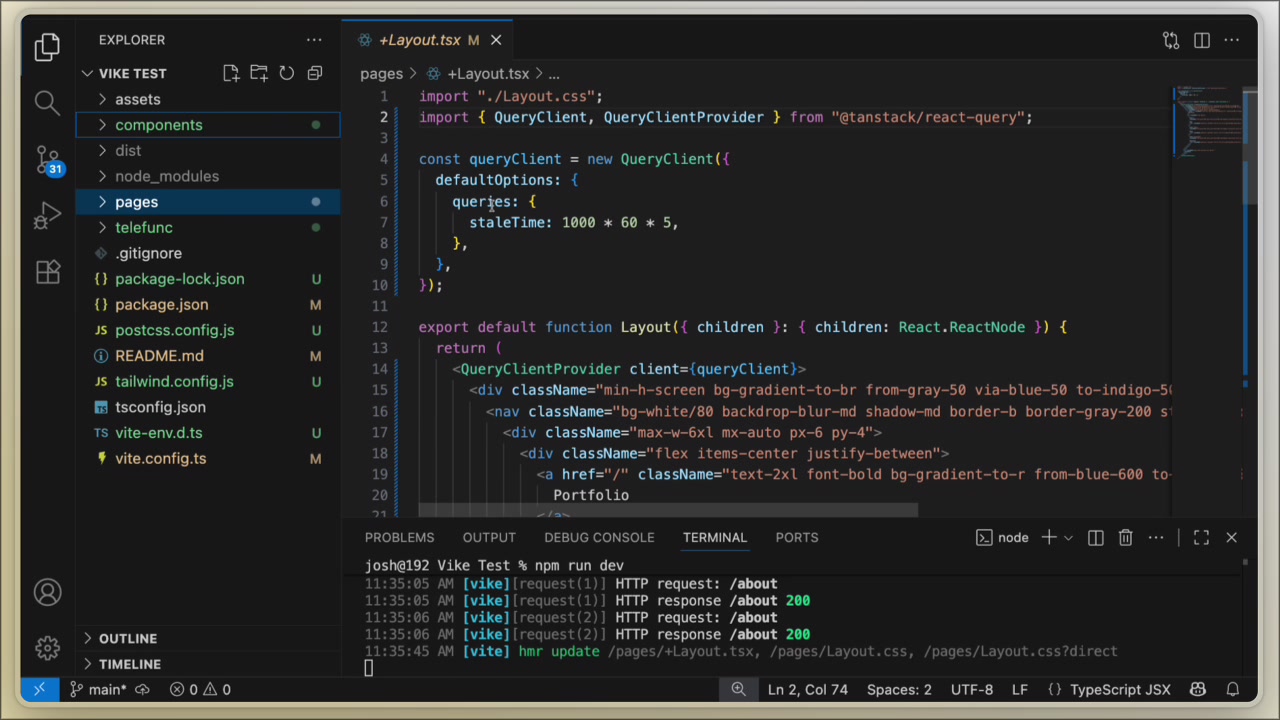Open the Search view
This screenshot has width=1280, height=720.
click(x=47, y=102)
